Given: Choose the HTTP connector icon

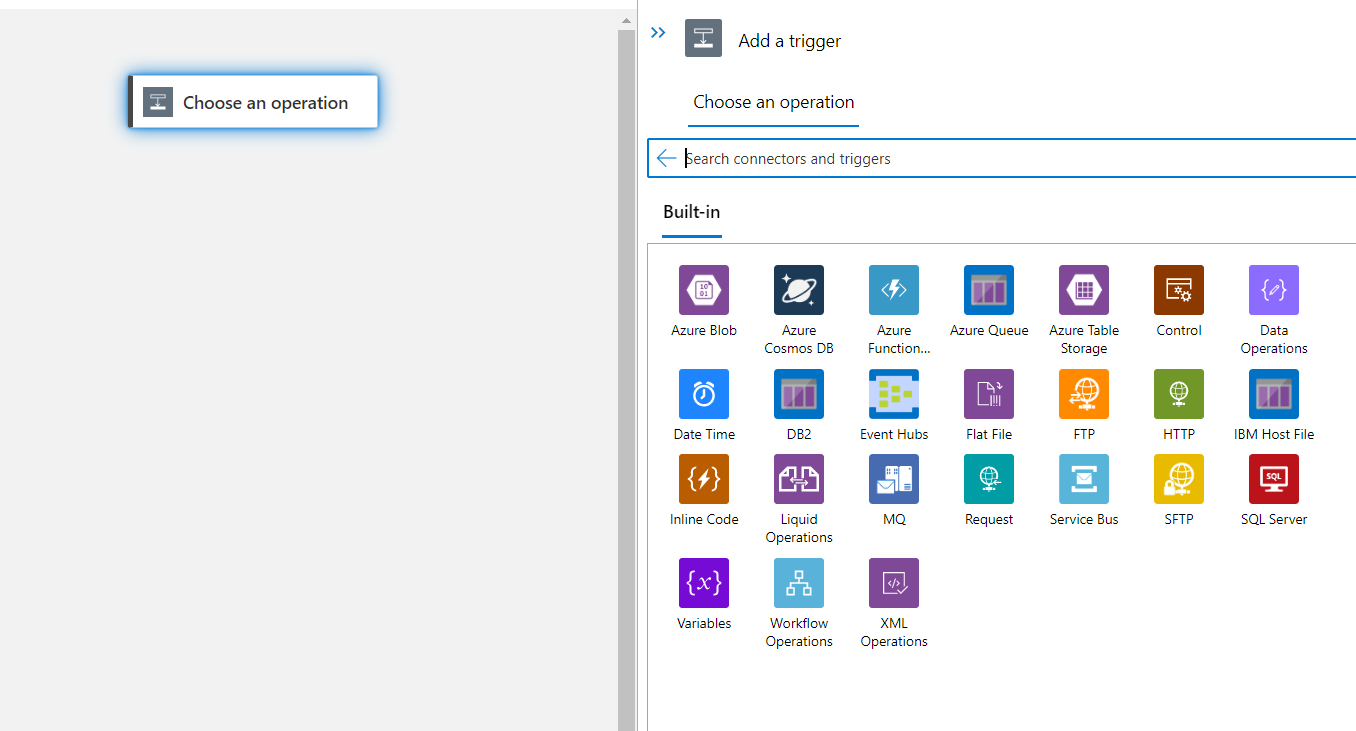Looking at the screenshot, I should click(x=1179, y=394).
